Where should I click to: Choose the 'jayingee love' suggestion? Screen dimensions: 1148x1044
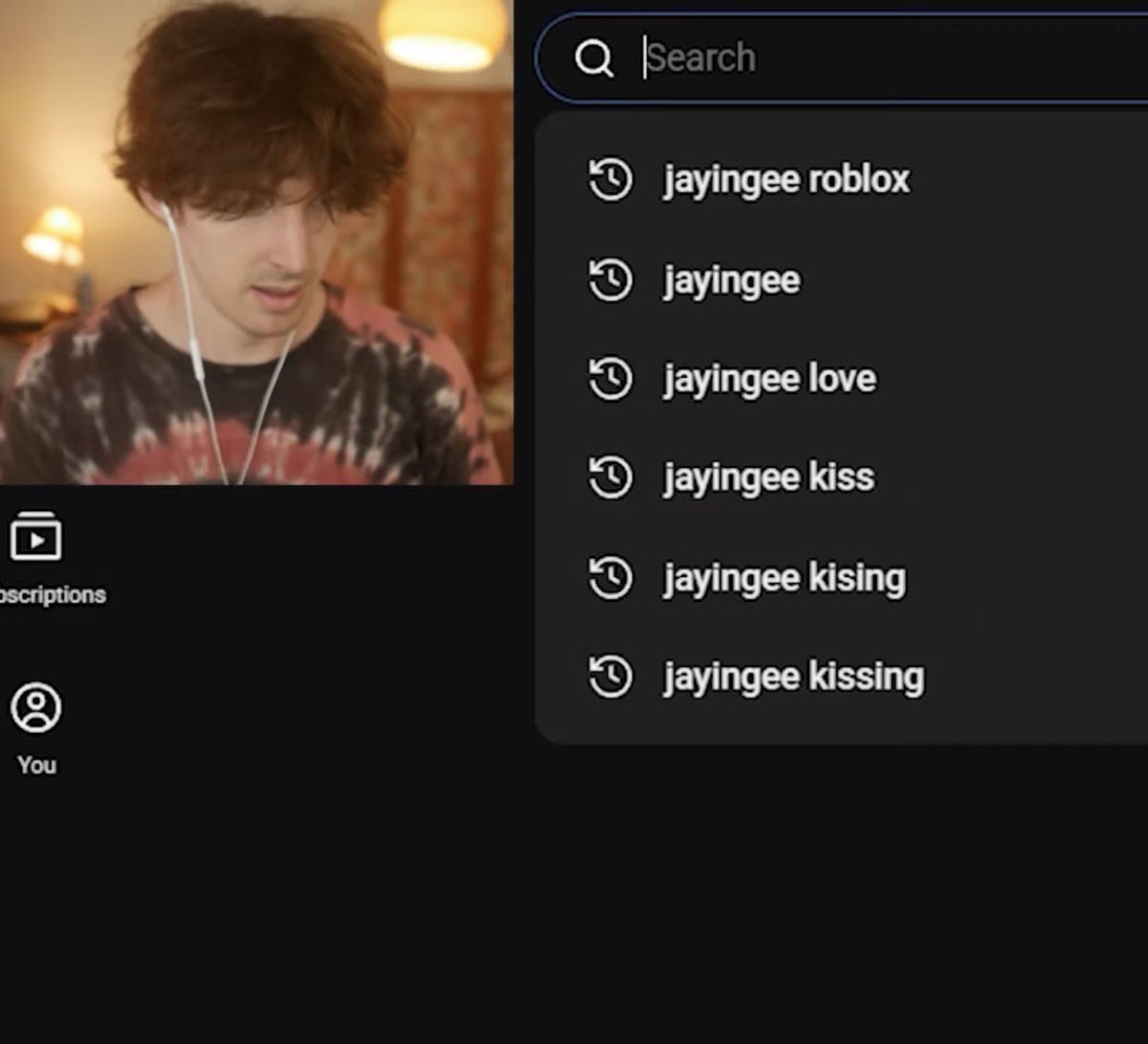(769, 378)
